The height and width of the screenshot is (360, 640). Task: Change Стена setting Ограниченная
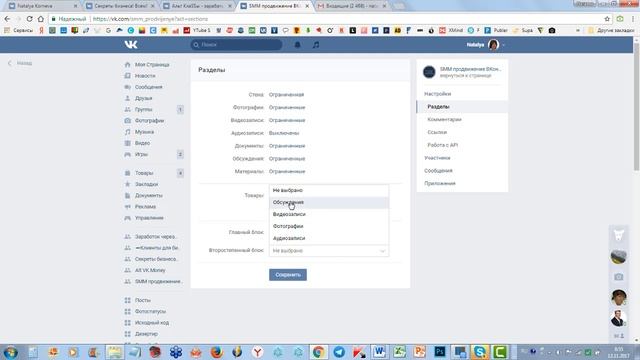click(x=287, y=95)
